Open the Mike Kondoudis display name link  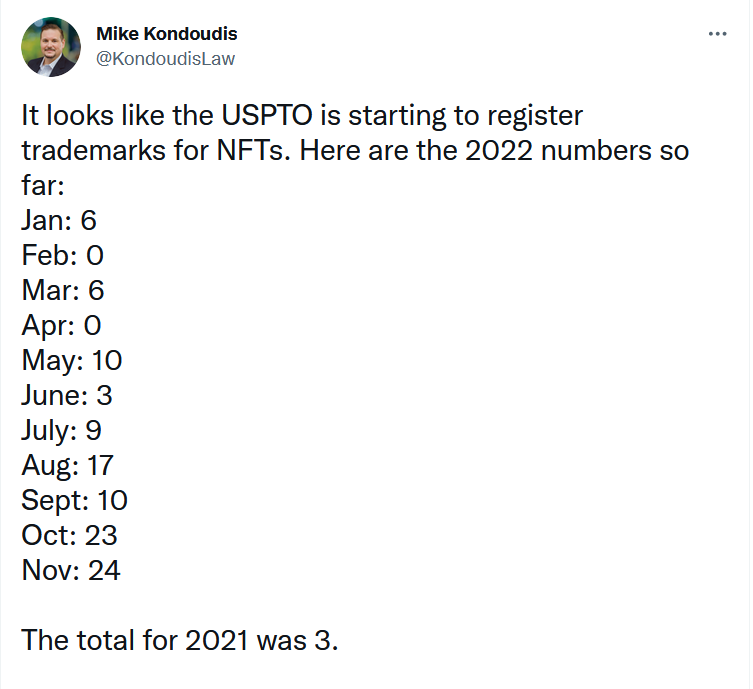tap(167, 35)
